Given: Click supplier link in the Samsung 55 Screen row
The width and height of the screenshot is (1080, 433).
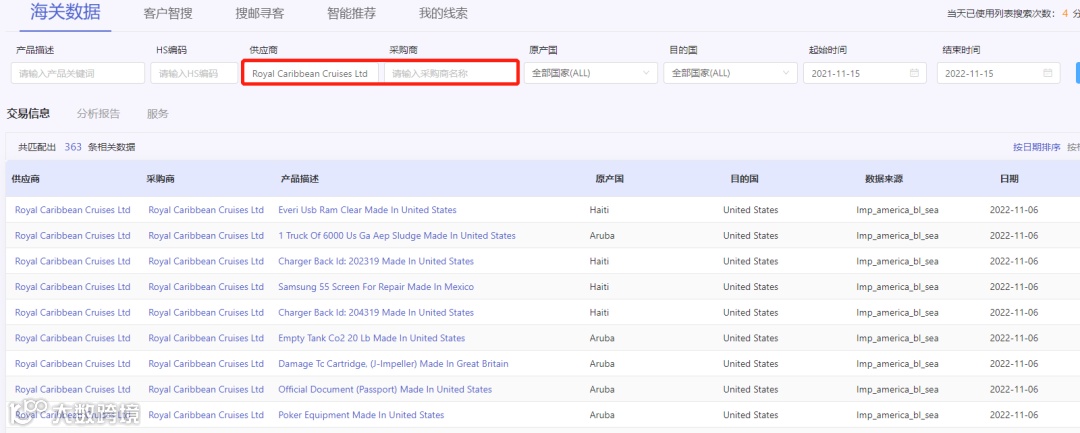Looking at the screenshot, I should [x=72, y=286].
